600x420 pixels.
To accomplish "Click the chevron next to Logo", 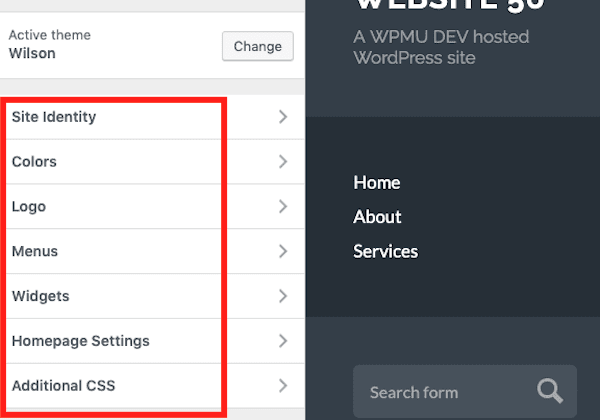I will [283, 207].
